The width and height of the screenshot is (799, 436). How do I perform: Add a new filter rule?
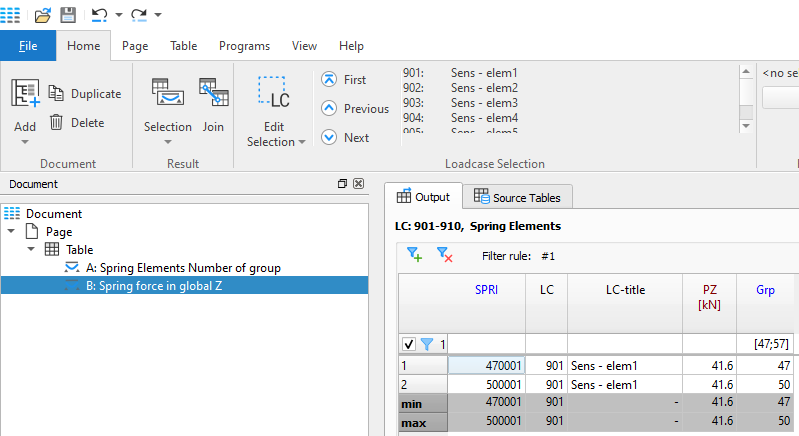tap(415, 254)
